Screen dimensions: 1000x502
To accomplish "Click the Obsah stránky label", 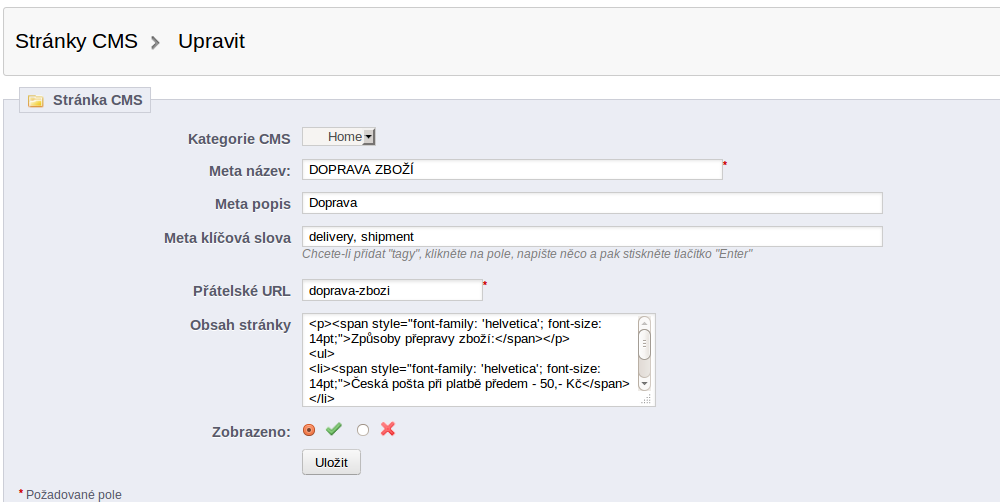I will 240,325.
